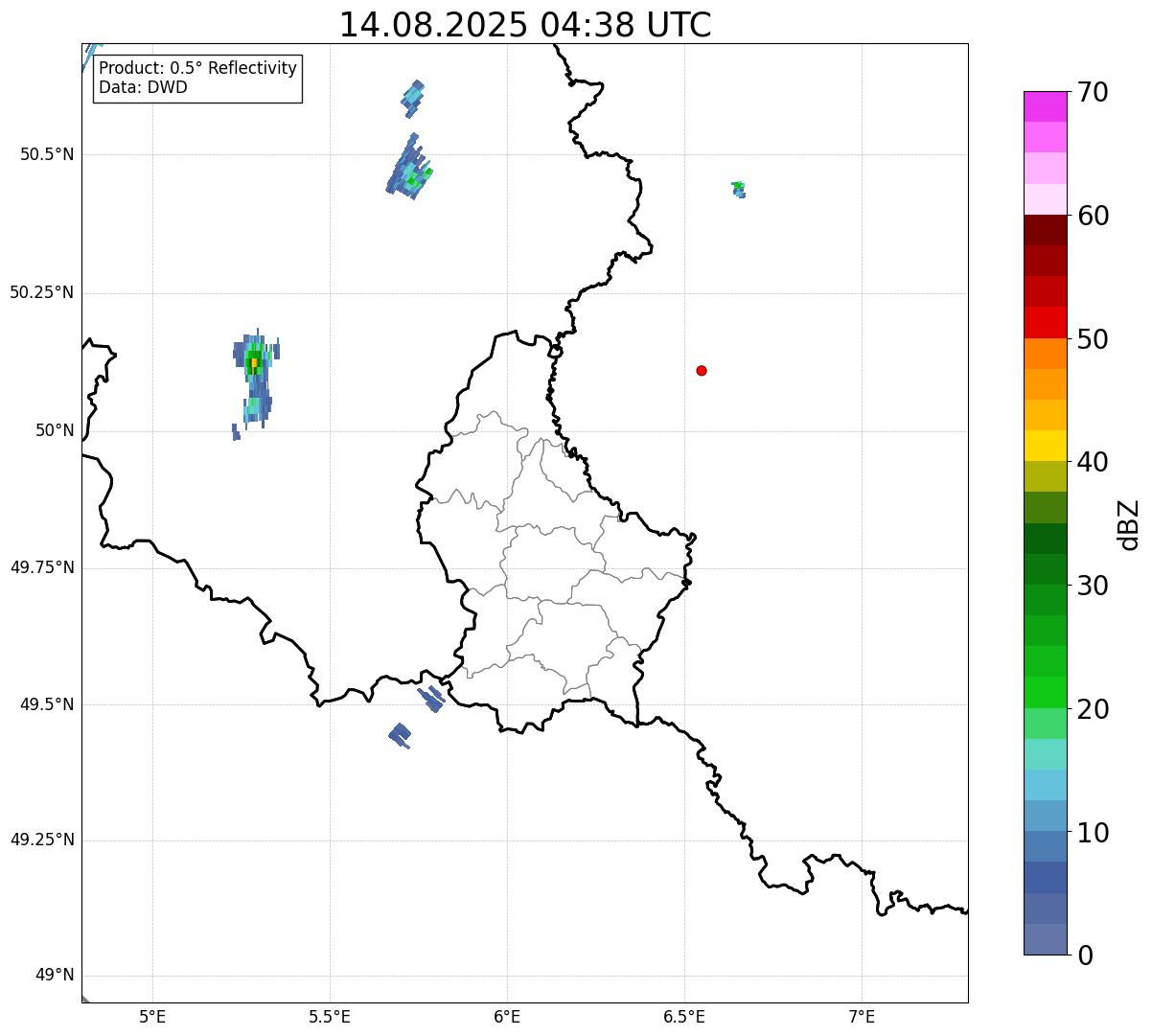Select the radar echo near 50.5°N latitude

pyautogui.click(x=409, y=170)
